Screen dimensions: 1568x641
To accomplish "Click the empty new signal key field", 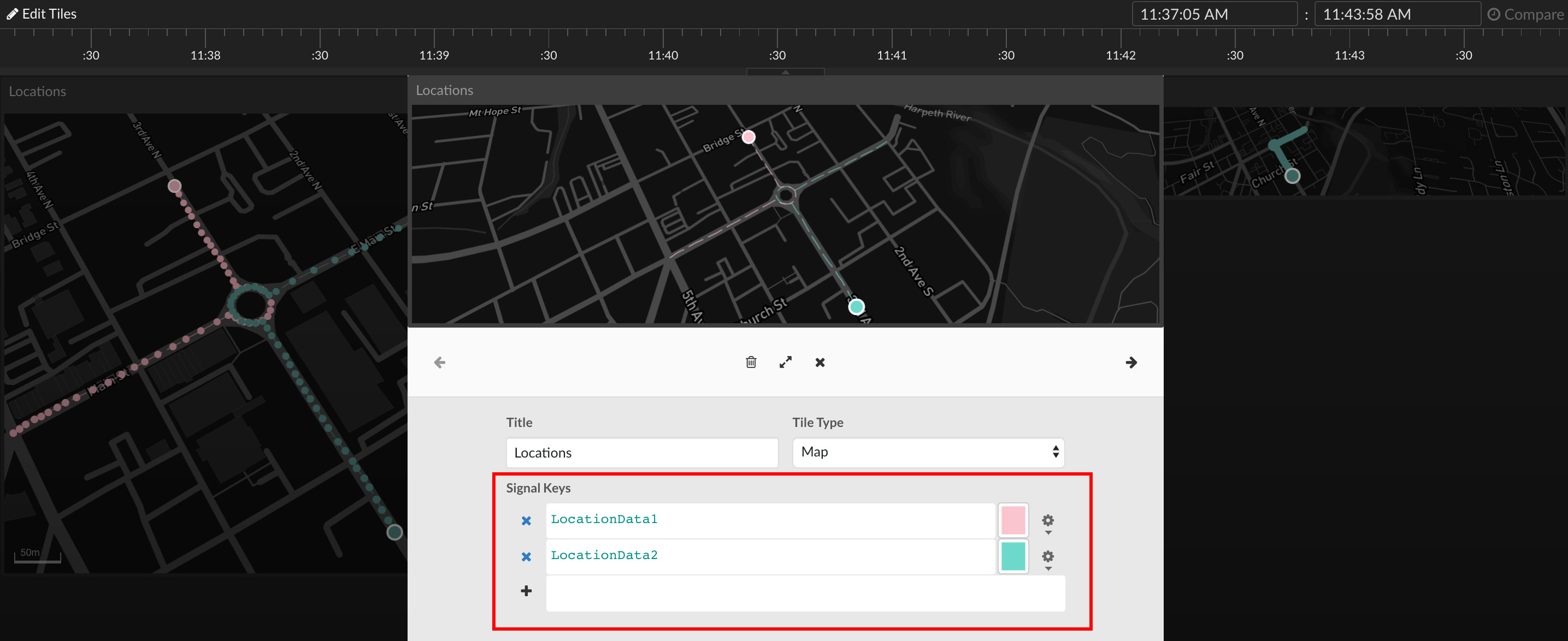I will coord(805,593).
